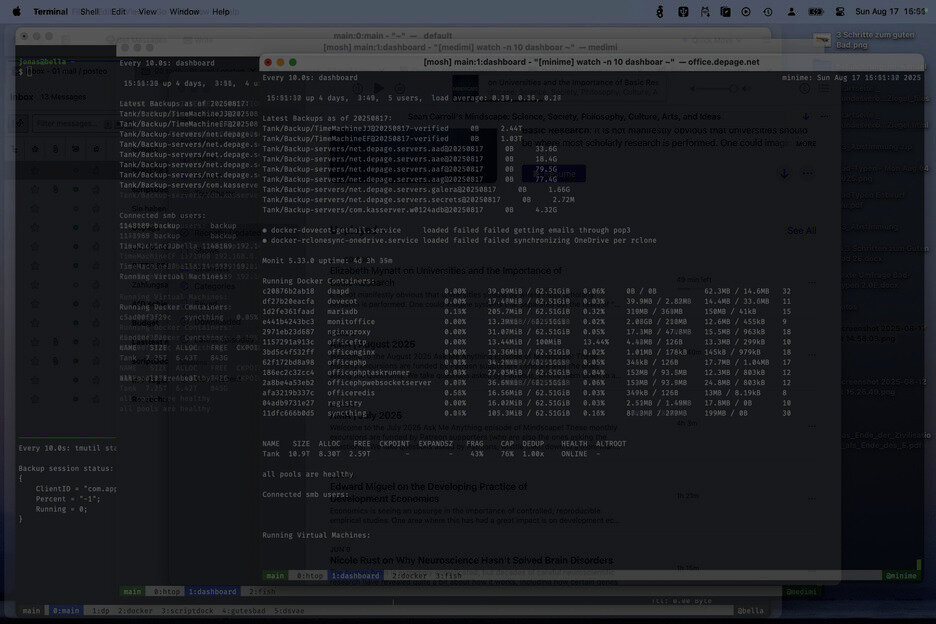
Task: Click the net.depage.servers.galera backup line
Action: tap(416, 189)
